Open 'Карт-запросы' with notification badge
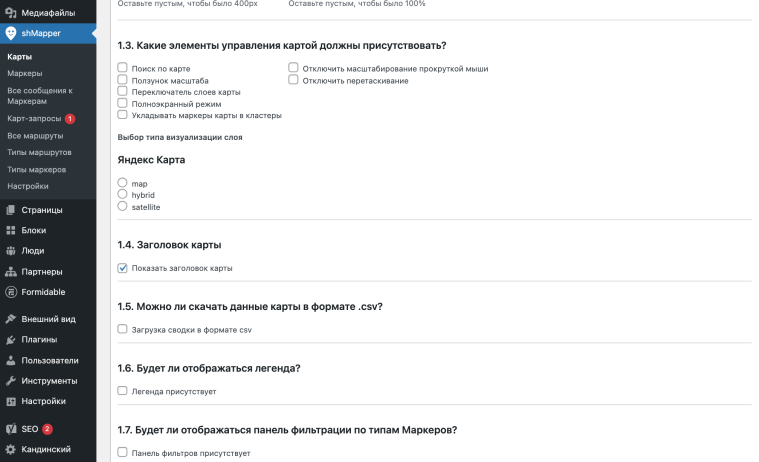 [34, 118]
